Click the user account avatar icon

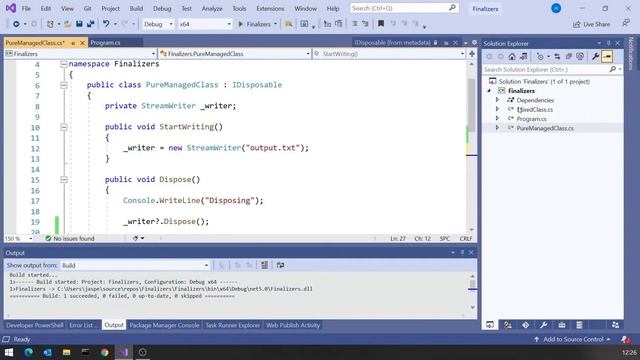point(556,8)
